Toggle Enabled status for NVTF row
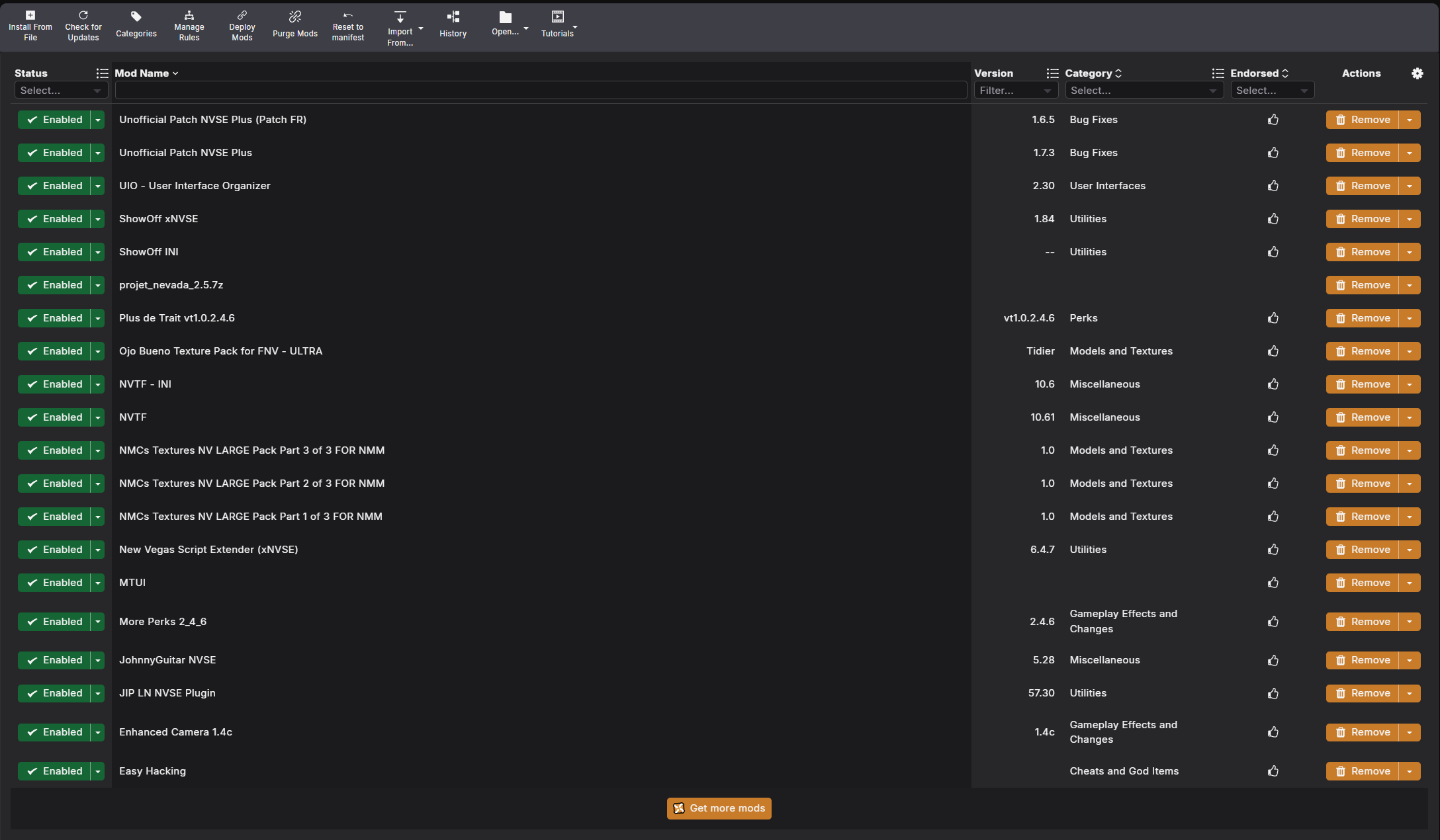 [54, 417]
